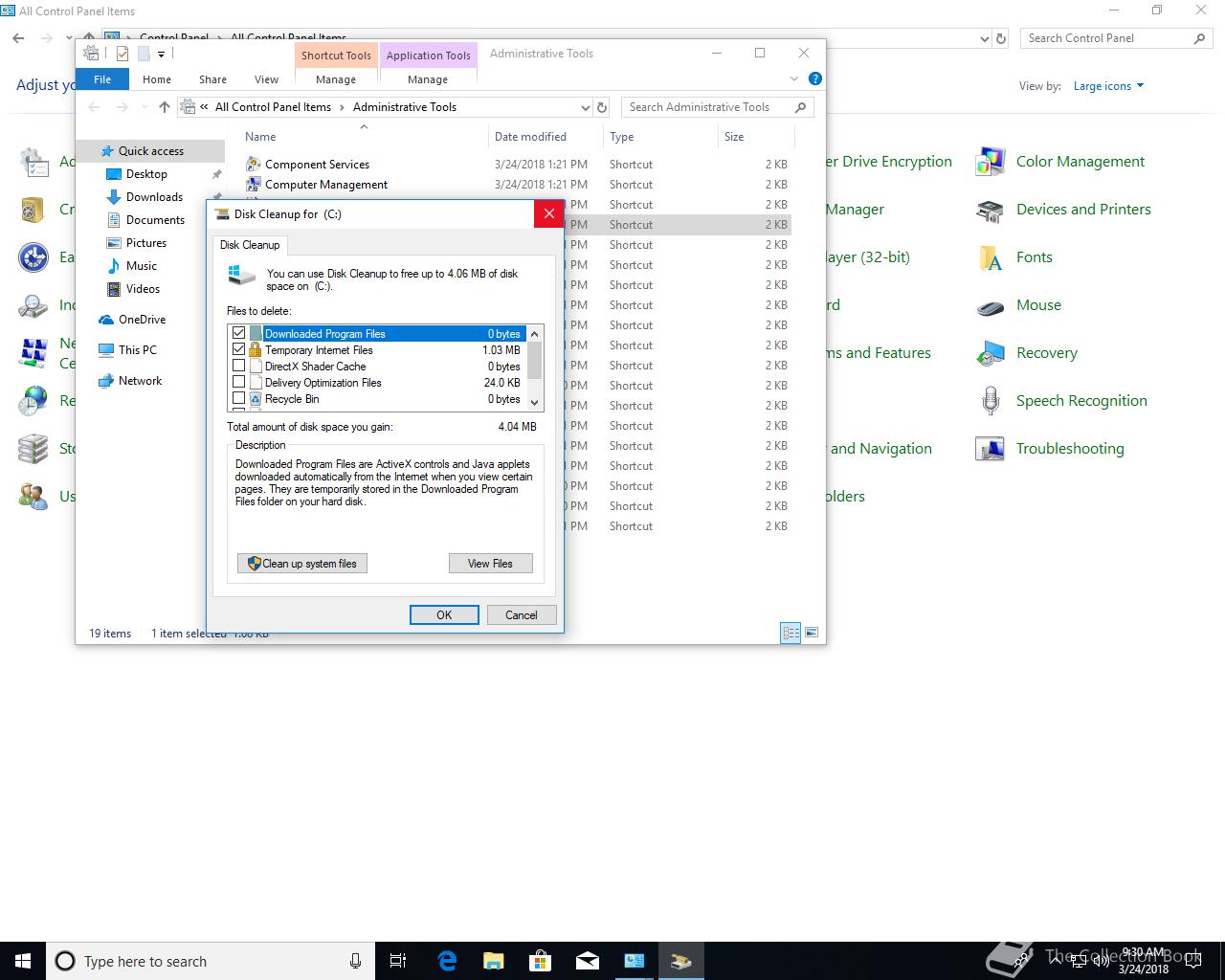Click the Speech Recognition microphone icon
This screenshot has height=980, width=1225.
click(990, 401)
